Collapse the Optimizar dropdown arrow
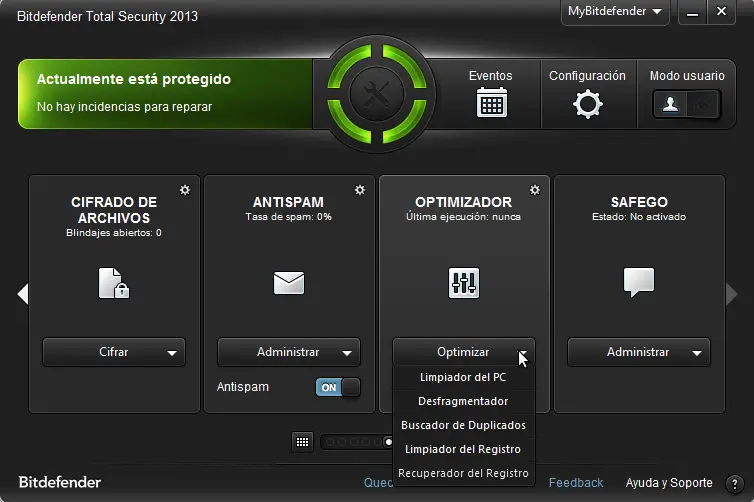754x502 pixels. pyautogui.click(x=522, y=353)
